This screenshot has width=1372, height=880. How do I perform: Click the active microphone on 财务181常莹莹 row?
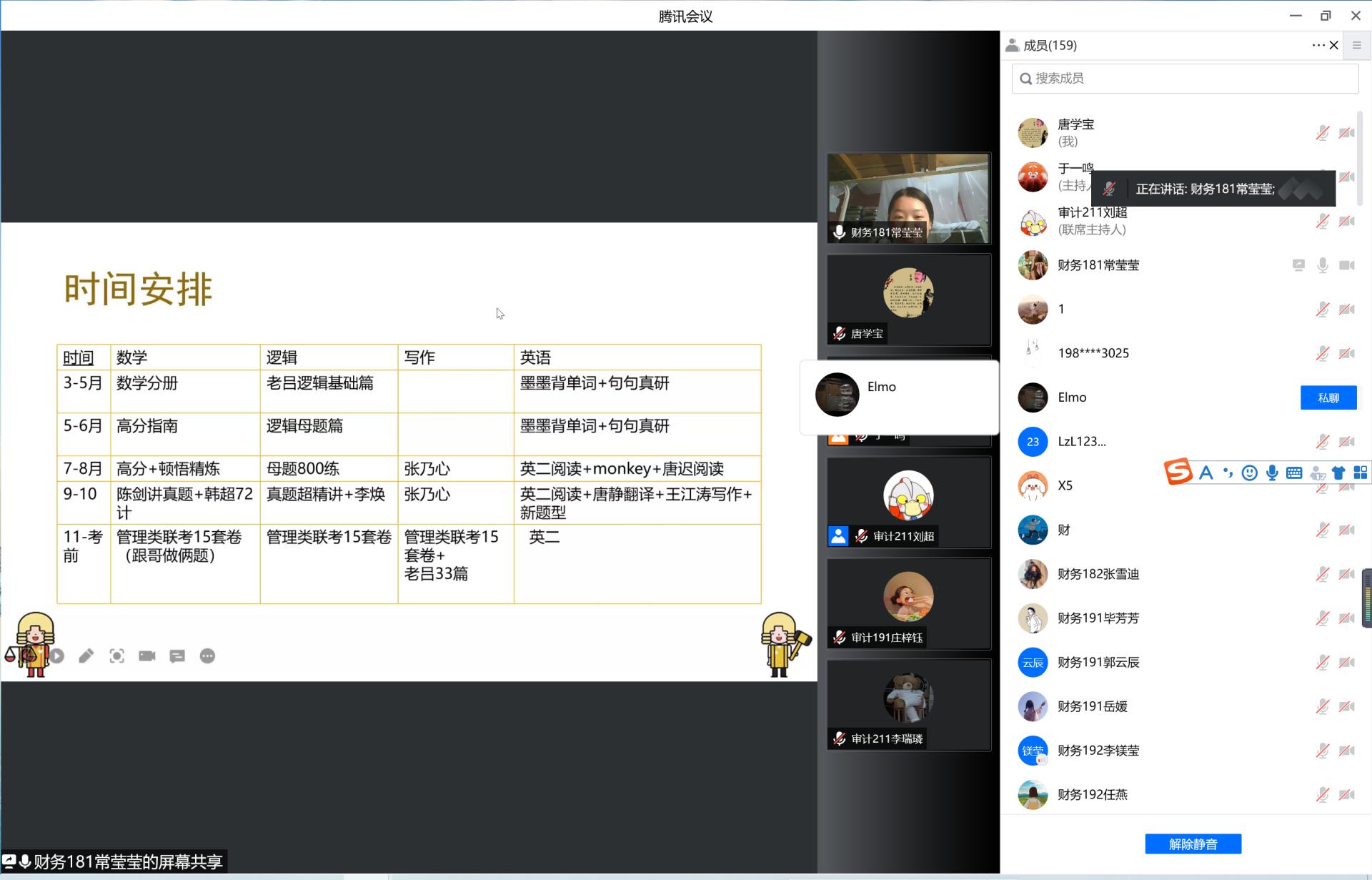1323,265
